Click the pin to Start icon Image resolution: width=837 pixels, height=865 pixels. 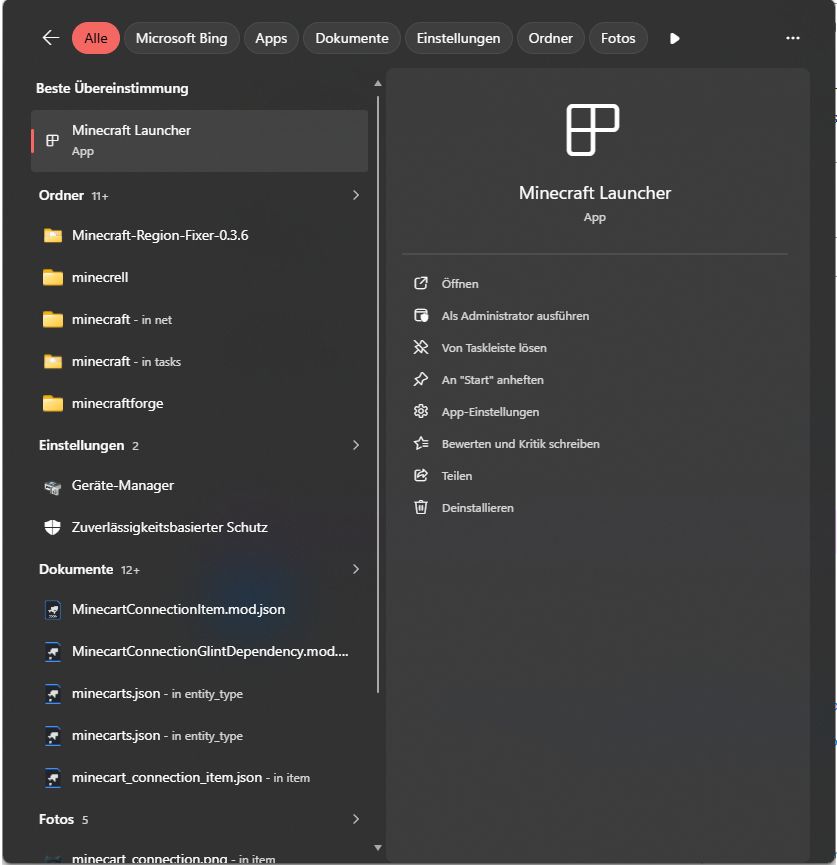[x=421, y=380]
